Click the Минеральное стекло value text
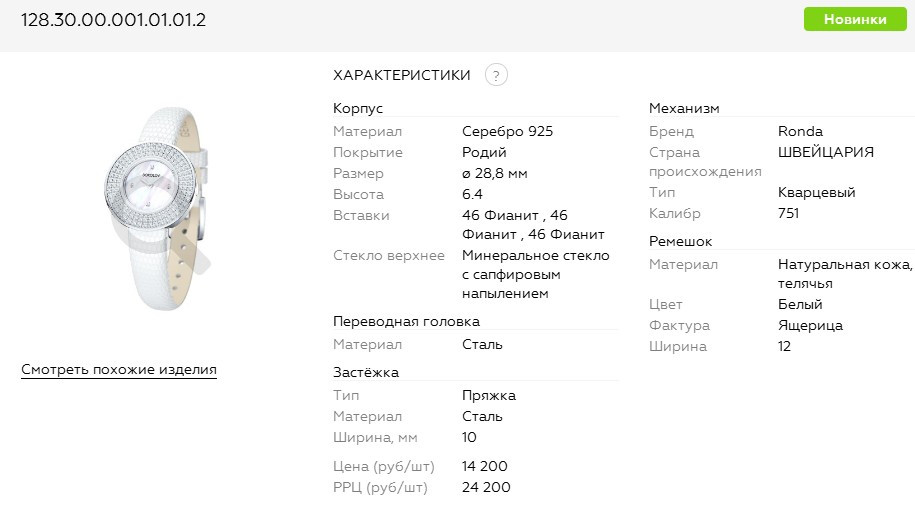915x511 pixels. click(x=536, y=274)
